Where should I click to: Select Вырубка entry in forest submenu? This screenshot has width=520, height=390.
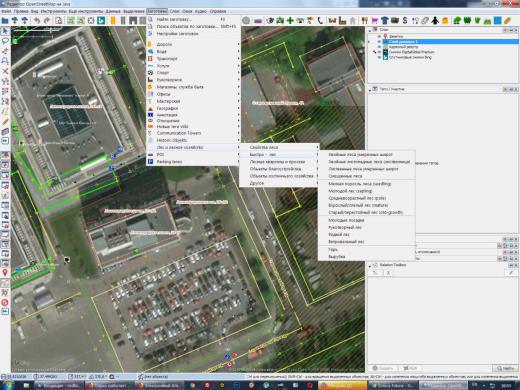[337, 257]
